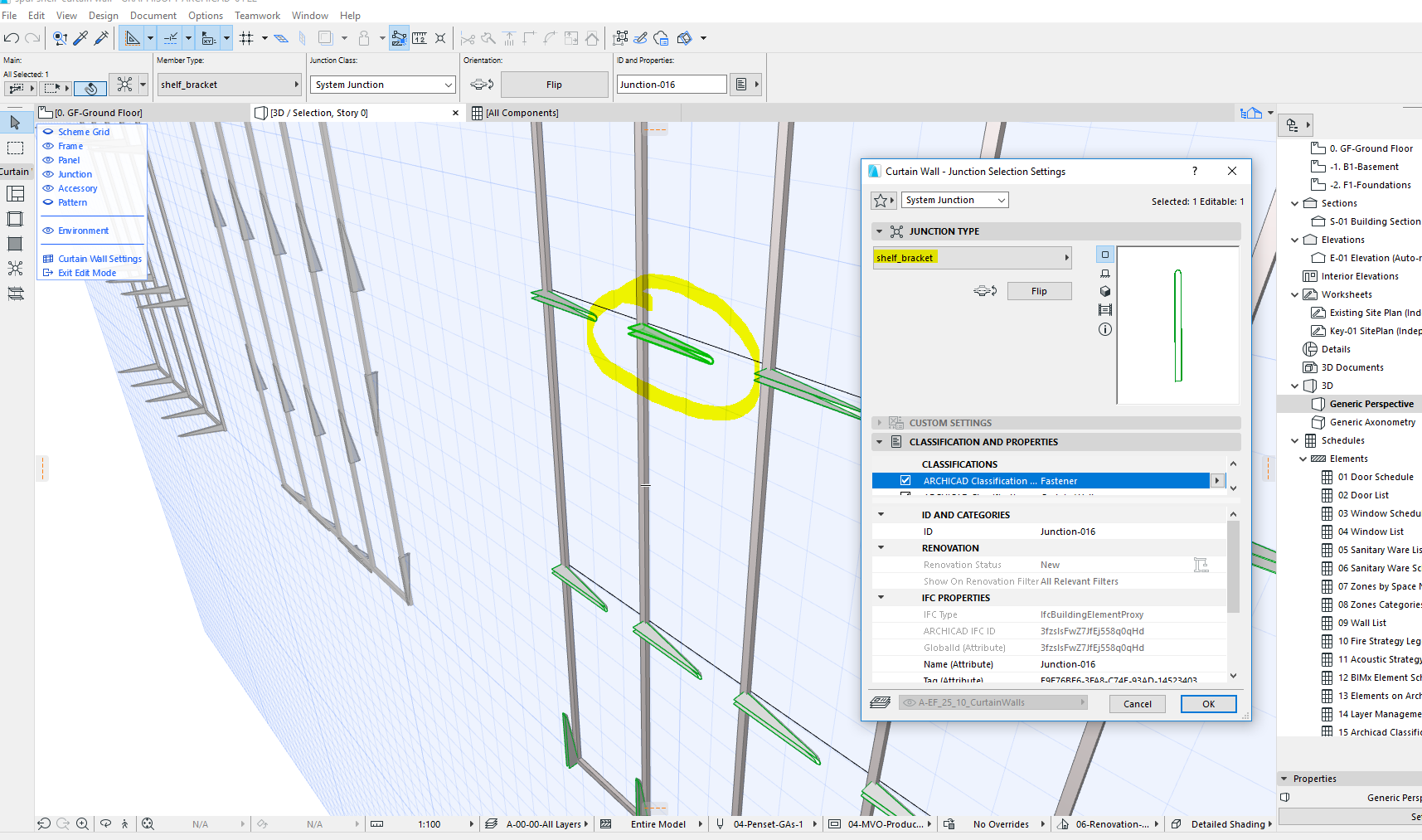Open the favorites star in dialog
This screenshot has height=840, width=1422.
881,201
